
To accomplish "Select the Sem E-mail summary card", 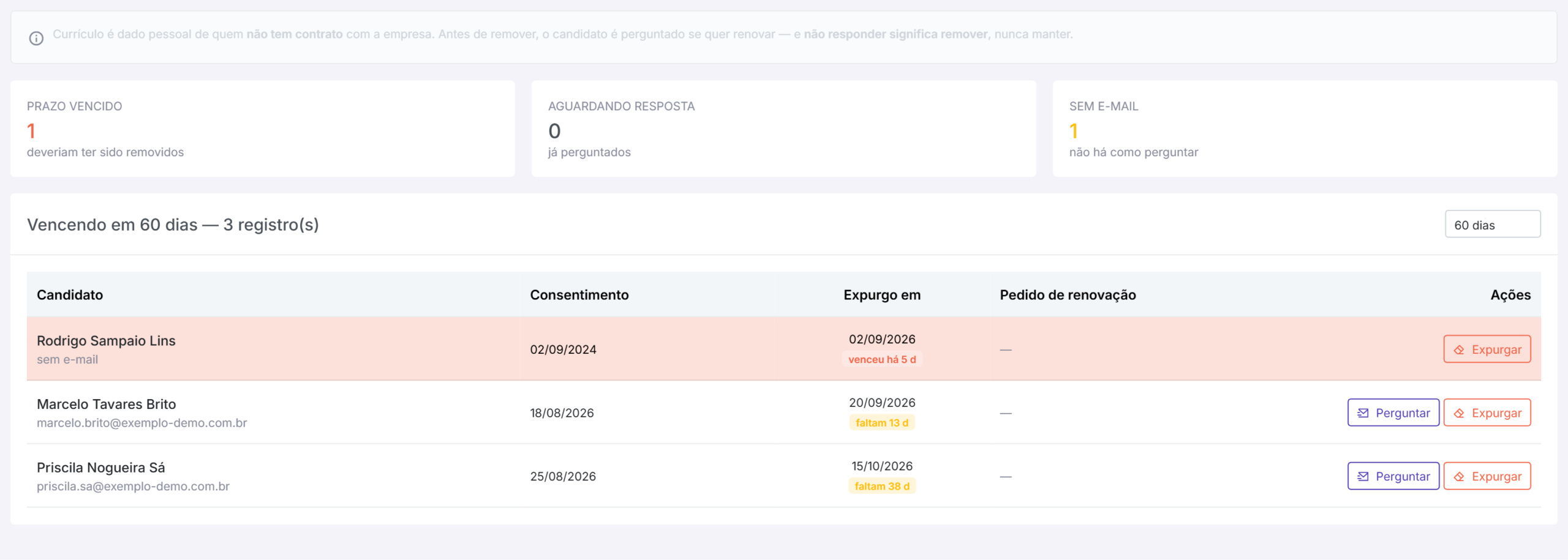I will click(1305, 129).
